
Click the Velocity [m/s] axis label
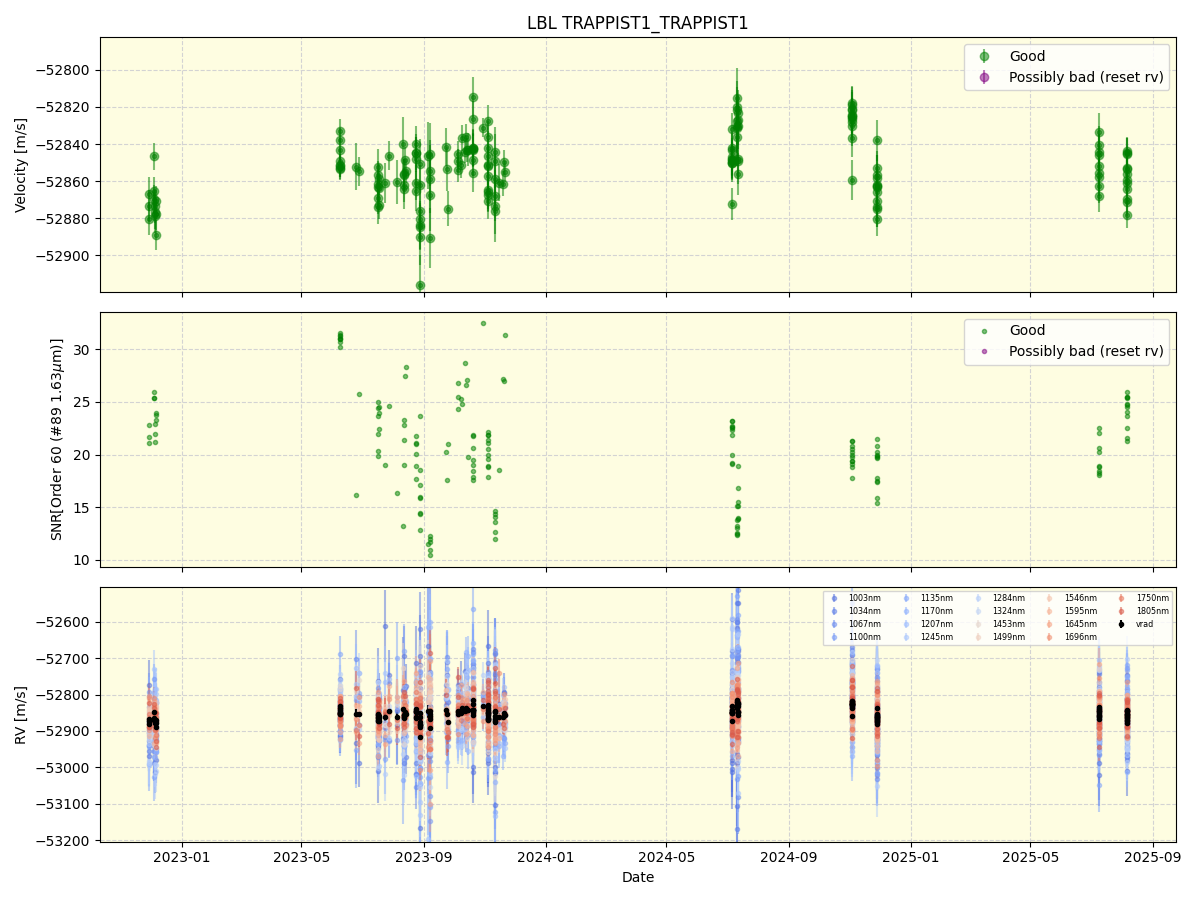21,165
